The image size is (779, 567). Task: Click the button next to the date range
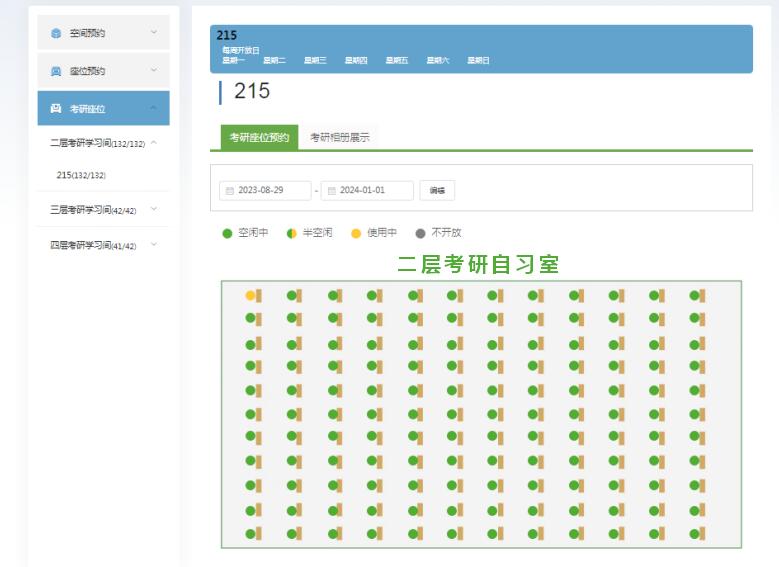(437, 190)
